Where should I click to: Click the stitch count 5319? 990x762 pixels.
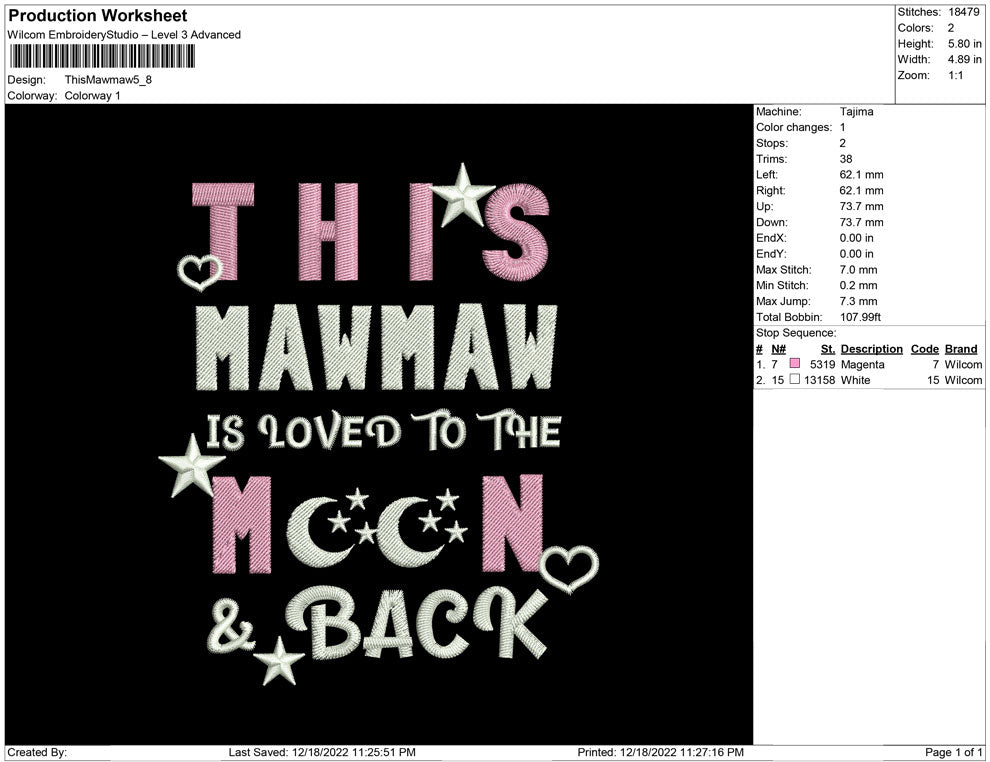pos(823,364)
